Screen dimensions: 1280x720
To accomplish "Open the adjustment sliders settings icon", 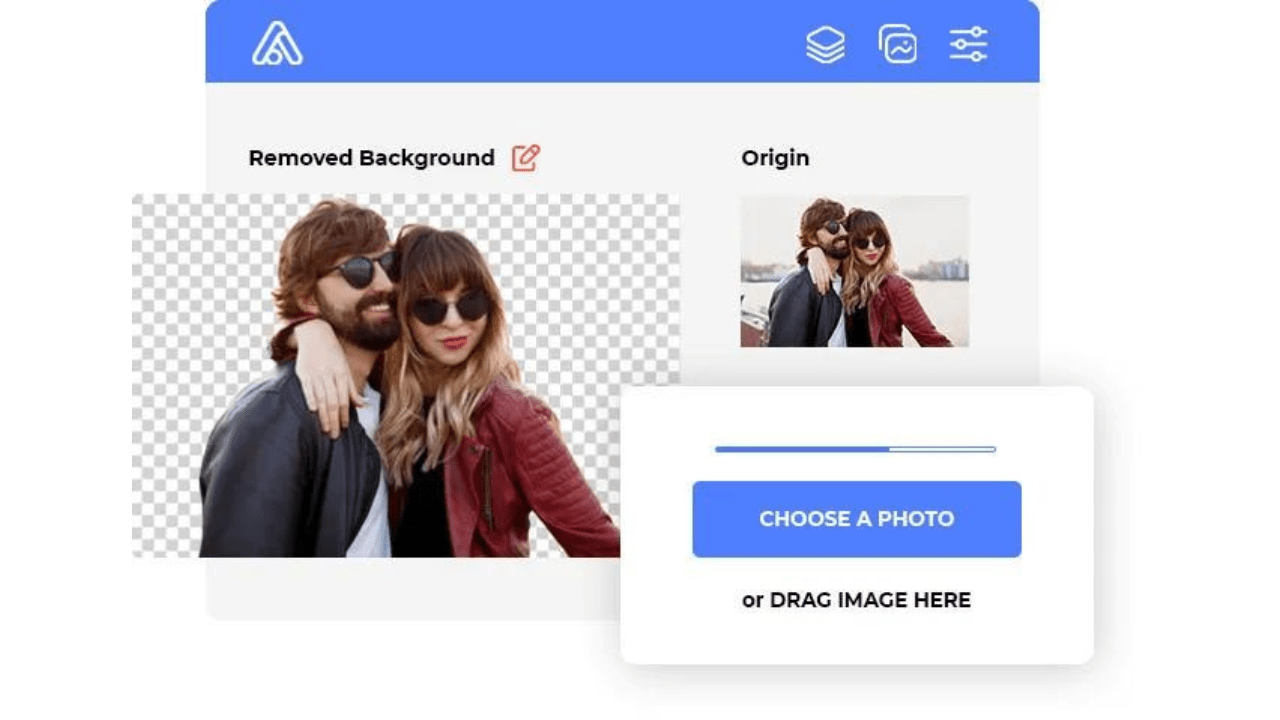I will tap(968, 43).
